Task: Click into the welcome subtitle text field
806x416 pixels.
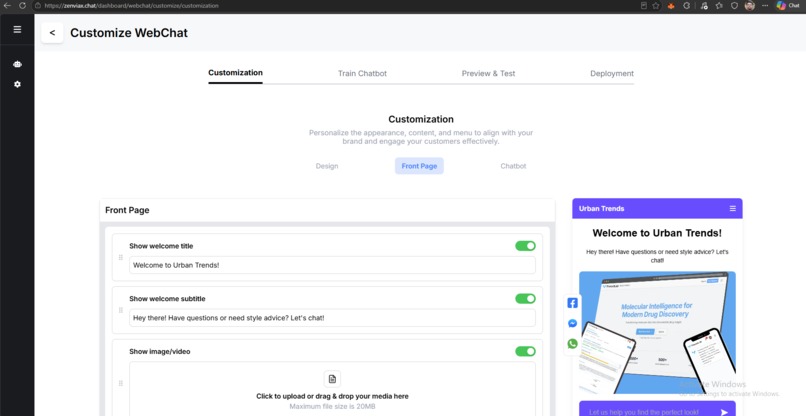Action: (332, 318)
